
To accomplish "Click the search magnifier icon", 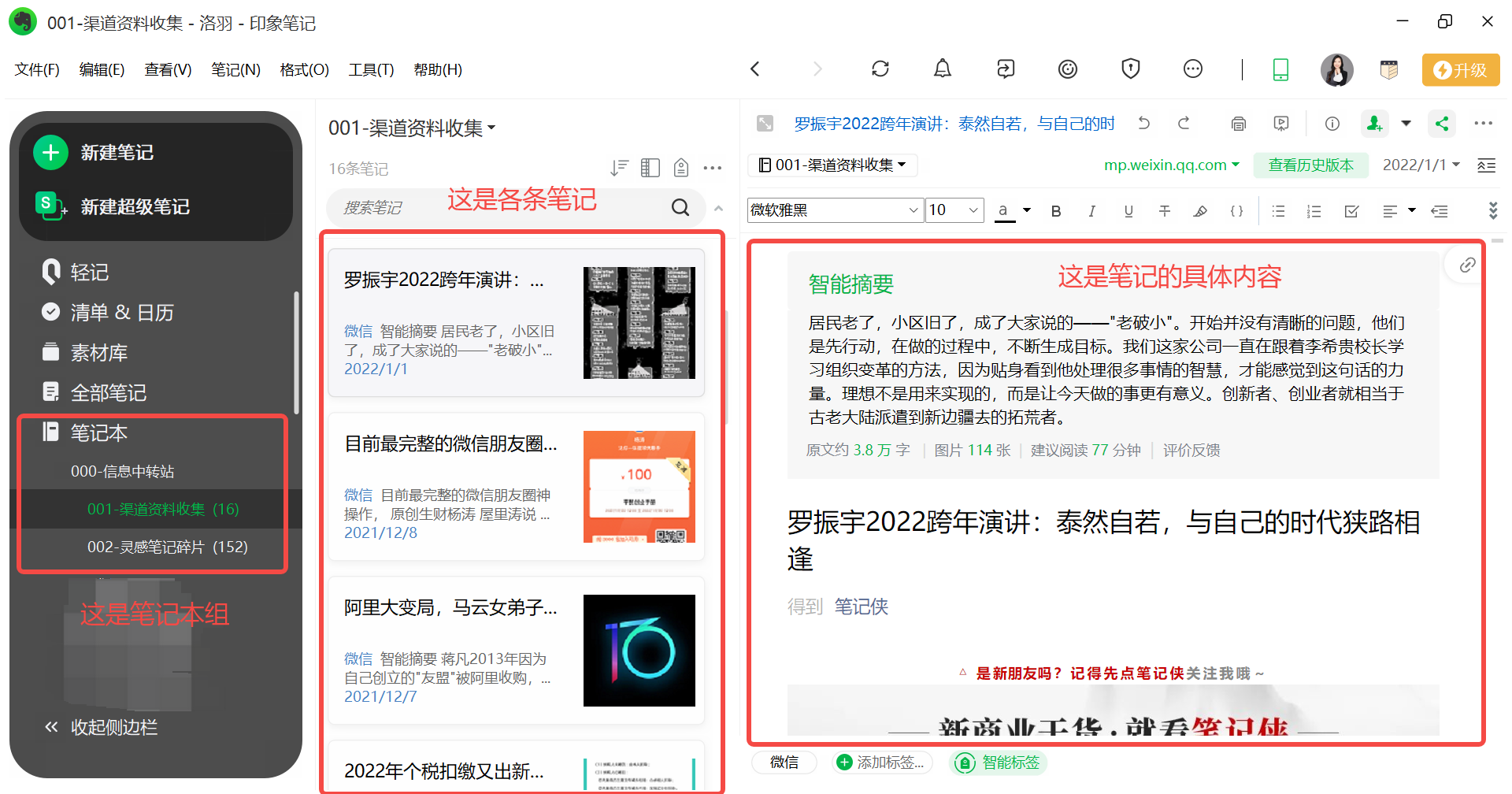I will [x=680, y=207].
